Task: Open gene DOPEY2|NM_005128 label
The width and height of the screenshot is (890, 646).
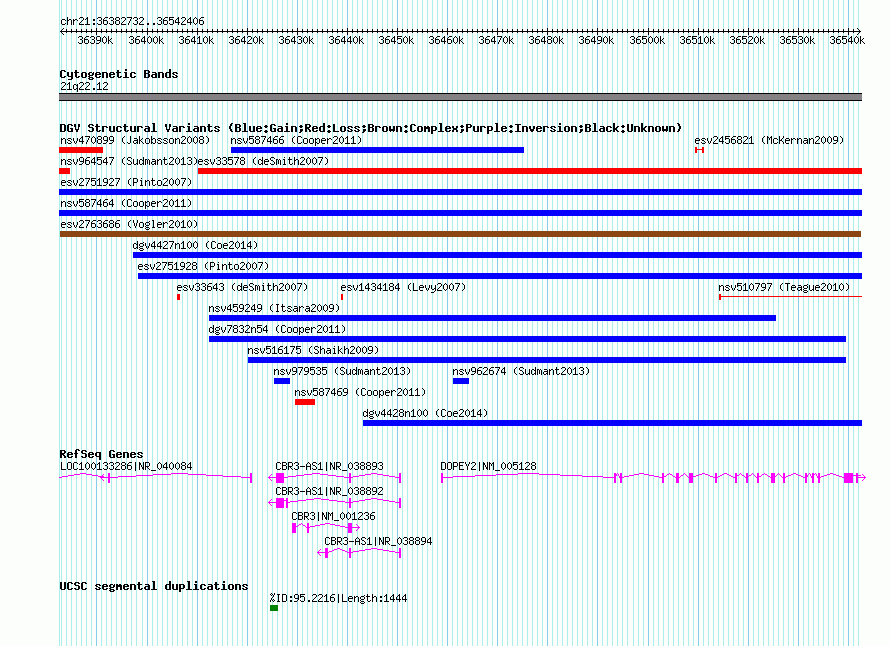Action: pyautogui.click(x=488, y=467)
